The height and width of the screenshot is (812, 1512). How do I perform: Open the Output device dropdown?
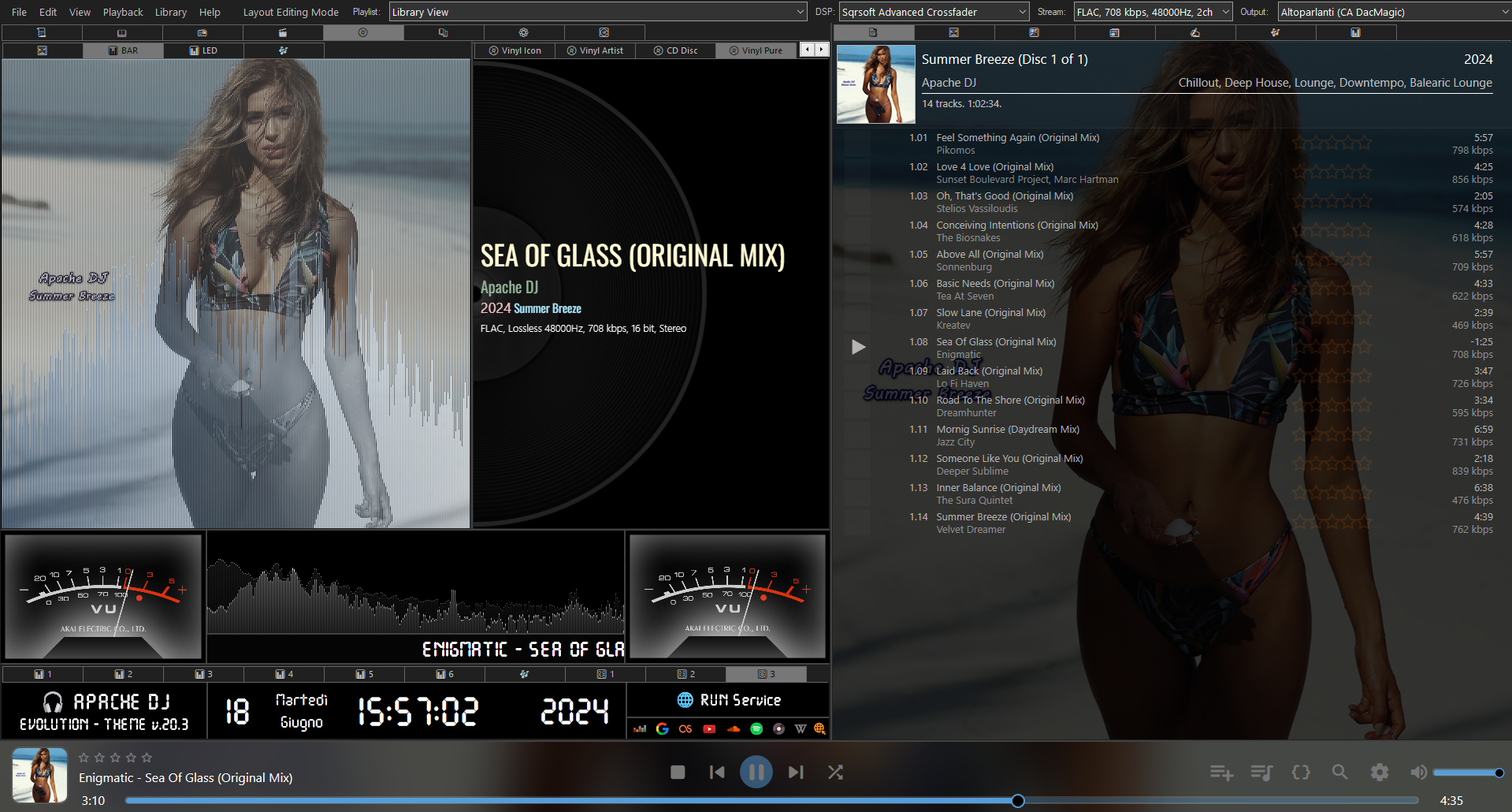pyautogui.click(x=1393, y=12)
